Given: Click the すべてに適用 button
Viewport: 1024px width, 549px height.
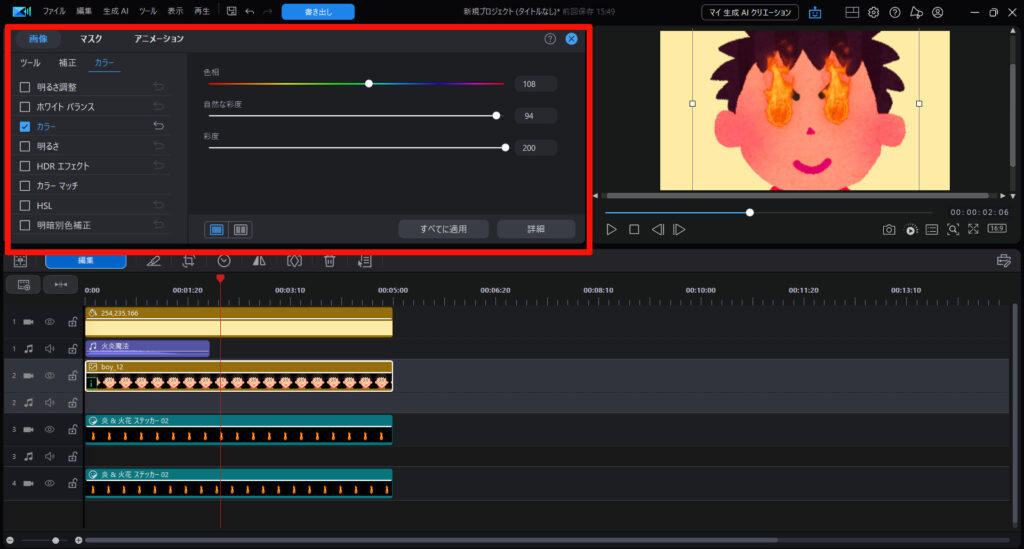Looking at the screenshot, I should point(444,229).
